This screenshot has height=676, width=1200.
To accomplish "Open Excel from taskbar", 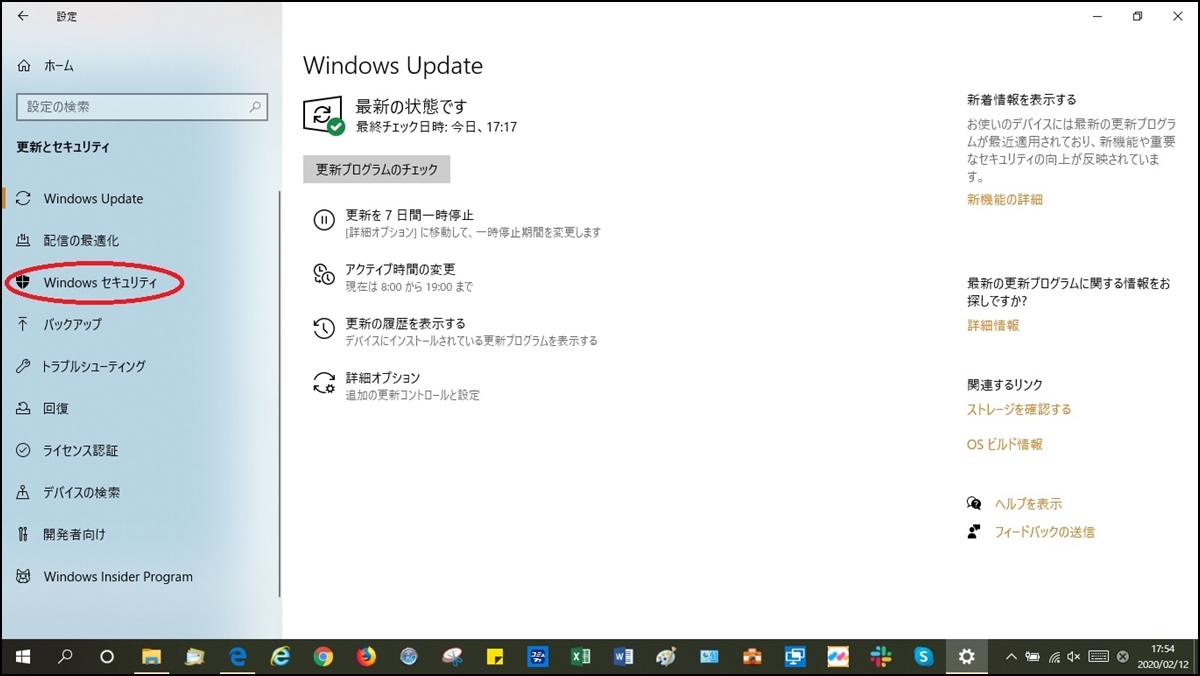I will click(580, 657).
